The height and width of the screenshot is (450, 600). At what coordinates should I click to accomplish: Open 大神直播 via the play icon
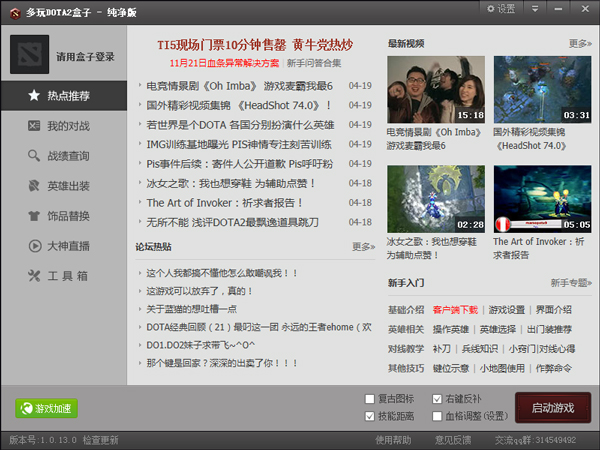[34, 246]
